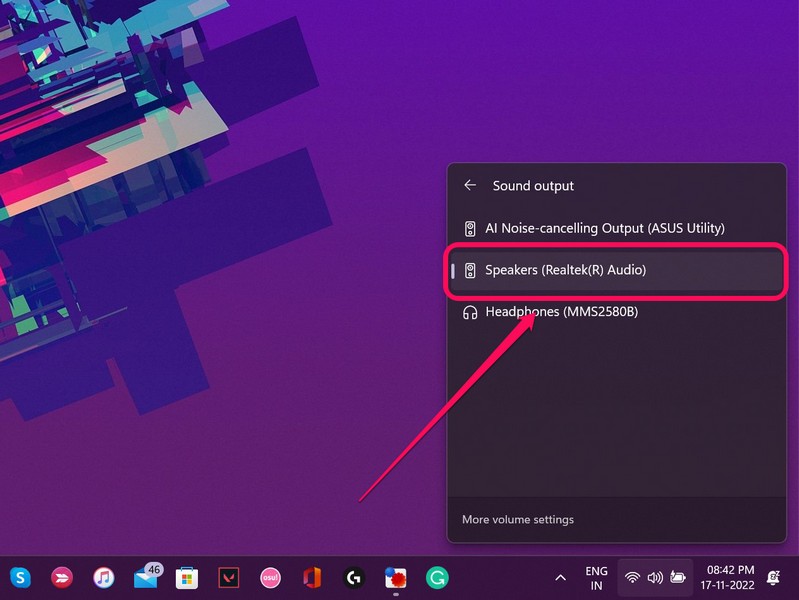Open osu! from the taskbar
The height and width of the screenshot is (600, 799).
[x=270, y=577]
